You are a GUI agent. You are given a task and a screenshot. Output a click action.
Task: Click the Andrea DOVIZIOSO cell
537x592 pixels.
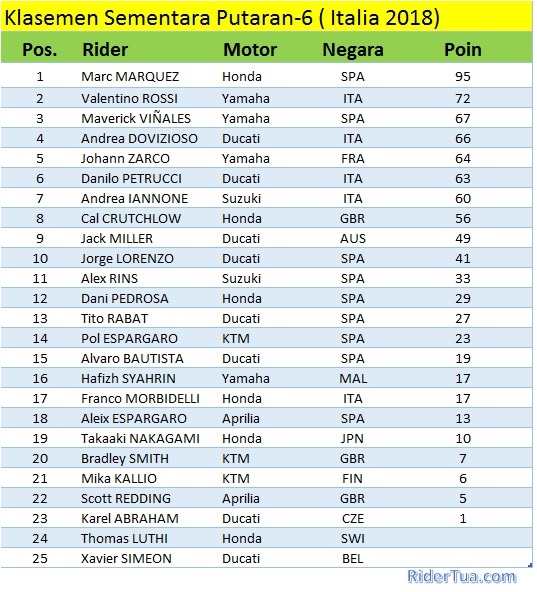[139, 139]
